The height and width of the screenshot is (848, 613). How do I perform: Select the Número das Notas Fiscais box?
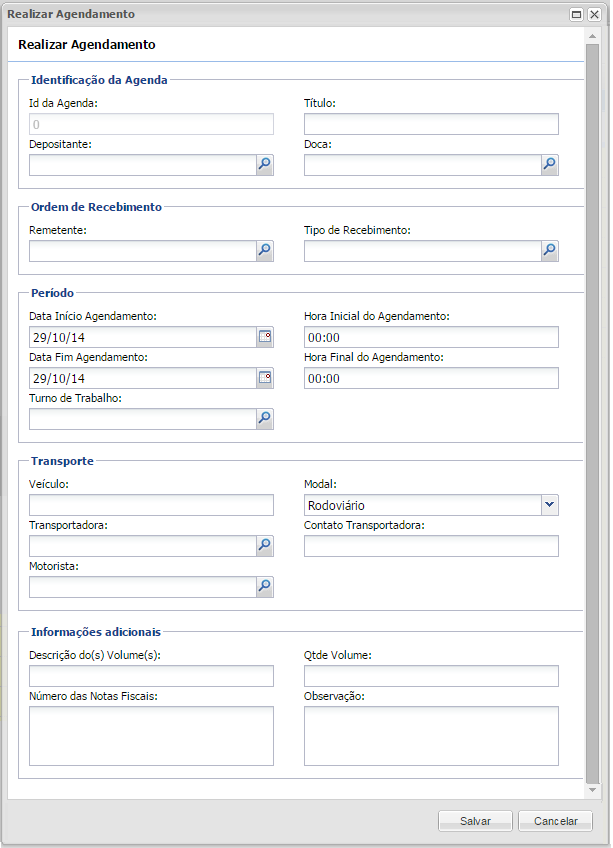(151, 736)
